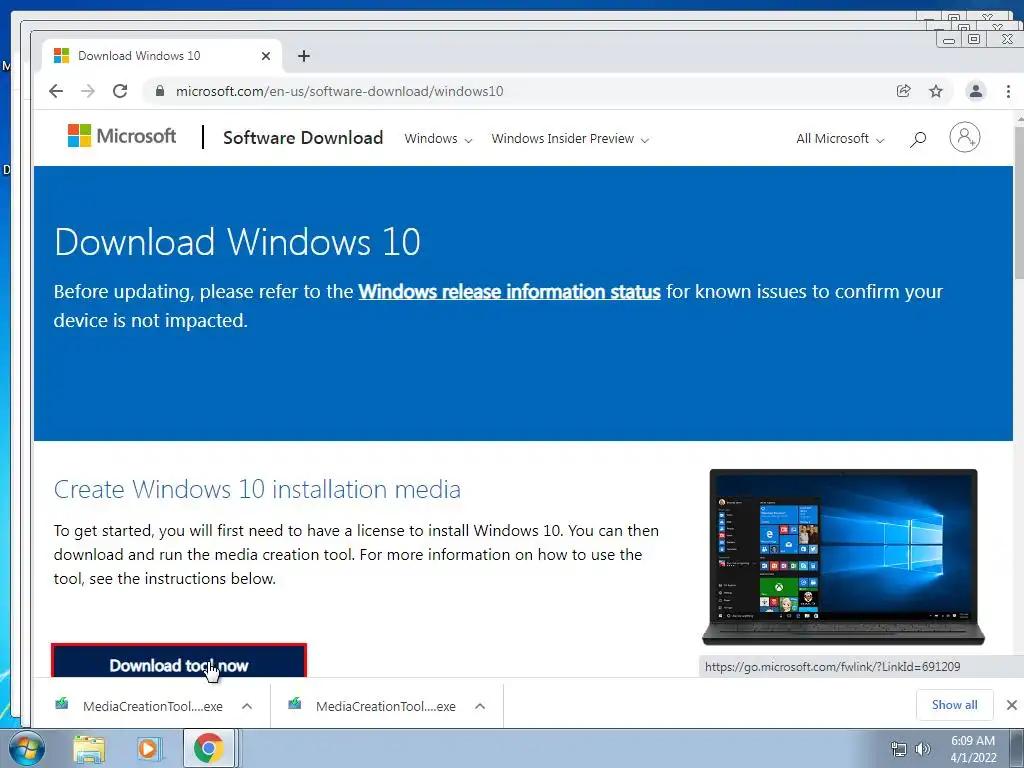The height and width of the screenshot is (768, 1024).
Task: Click the address bar URL
Action: [340, 91]
